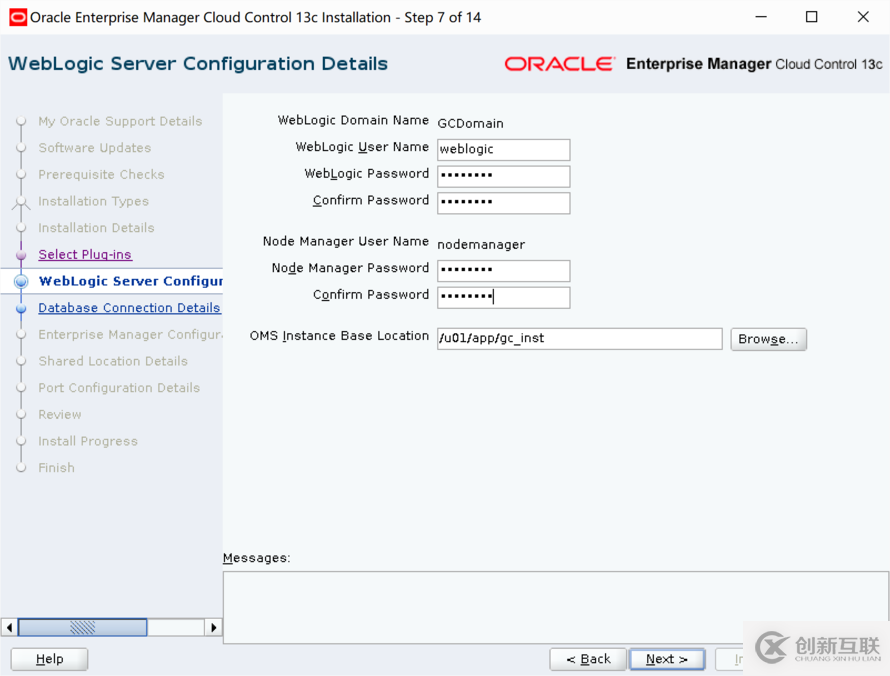Click the Software Updates step label

coord(95,148)
